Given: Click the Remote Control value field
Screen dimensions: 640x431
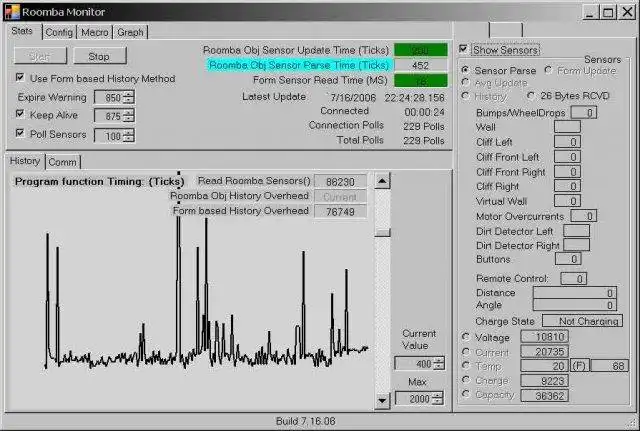Looking at the screenshot, I should click(x=573, y=278).
